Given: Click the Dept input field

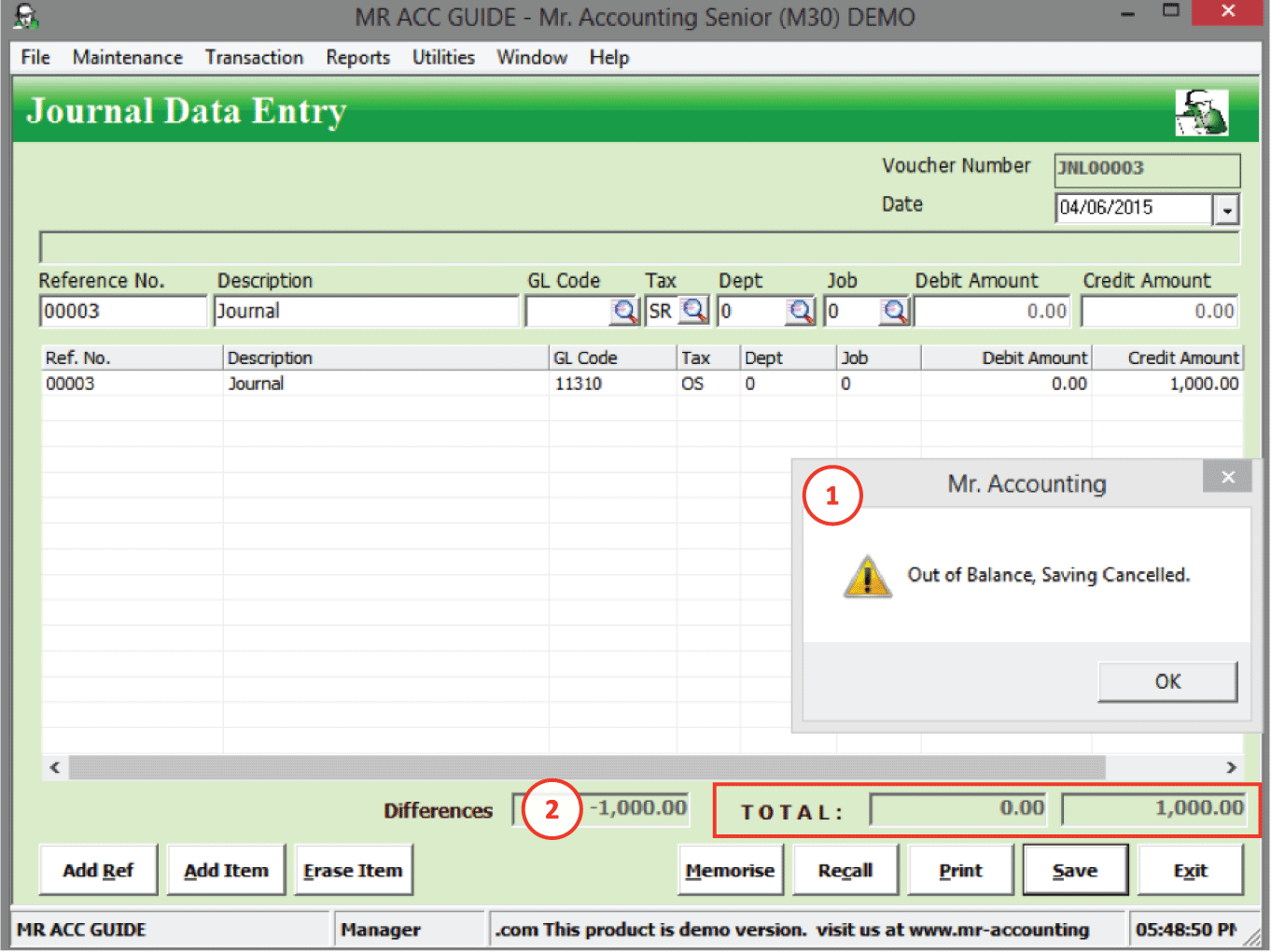Looking at the screenshot, I should (752, 311).
